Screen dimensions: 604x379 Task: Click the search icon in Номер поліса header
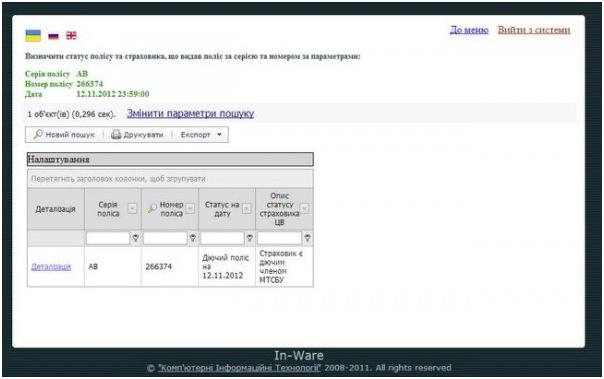[152, 208]
